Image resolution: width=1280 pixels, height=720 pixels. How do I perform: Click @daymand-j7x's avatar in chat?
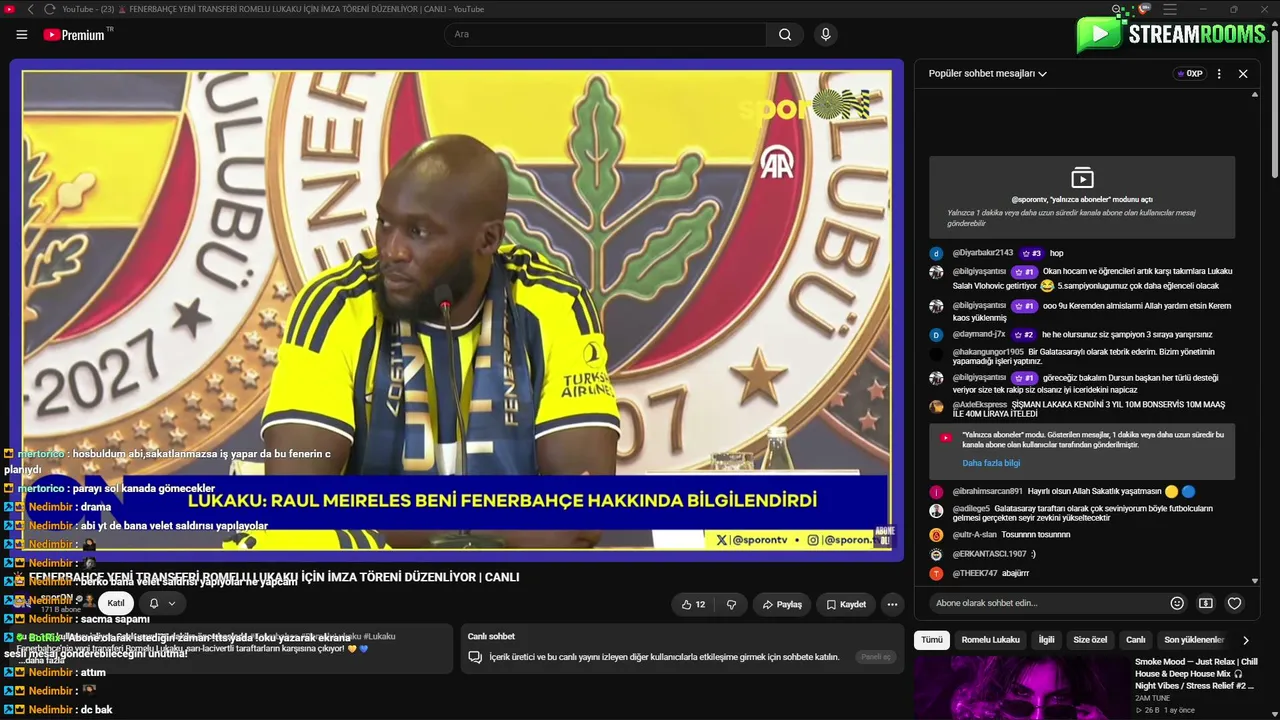[x=936, y=335]
